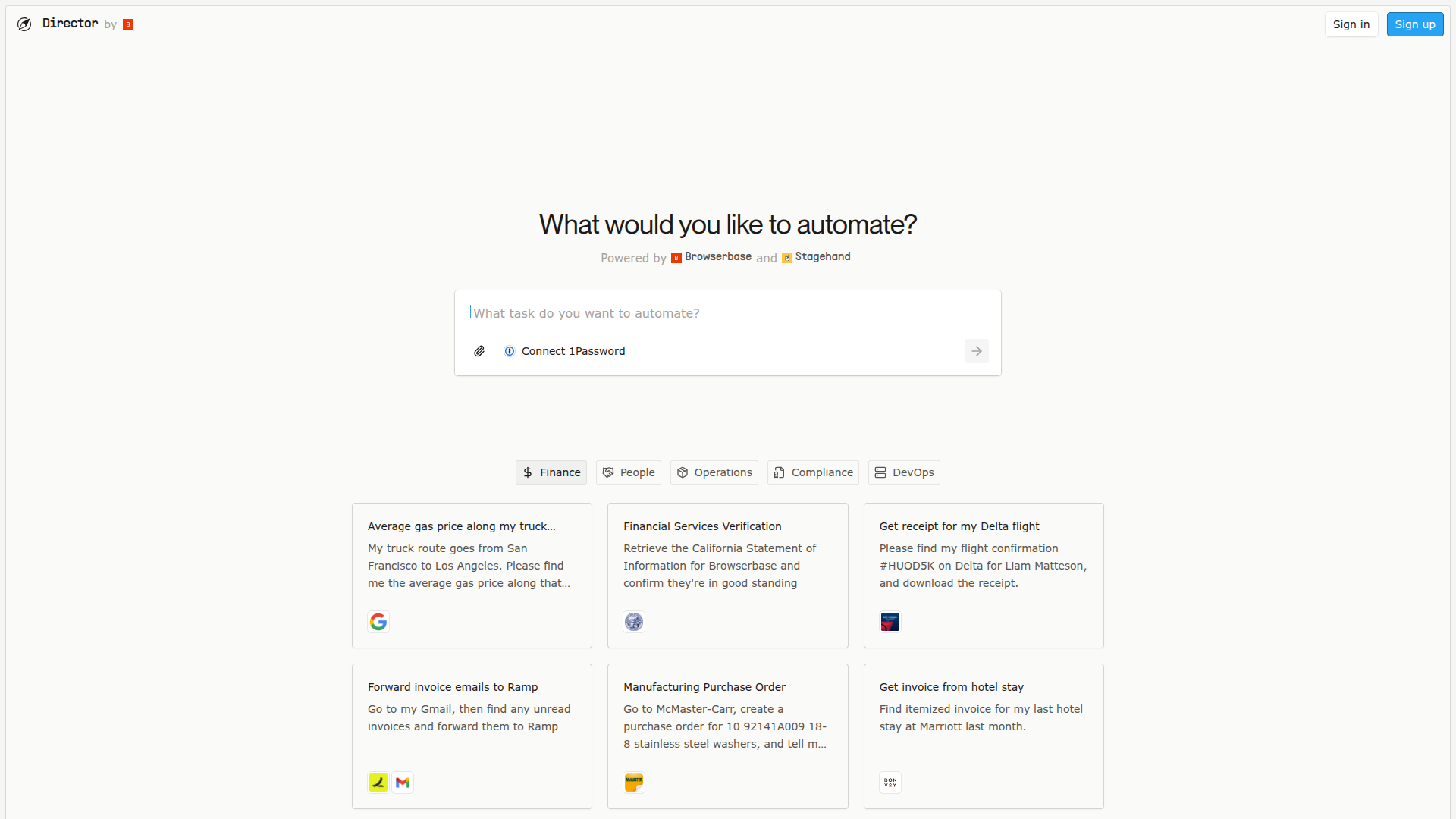
Task: Click the Director compass logo
Action: pos(24,24)
